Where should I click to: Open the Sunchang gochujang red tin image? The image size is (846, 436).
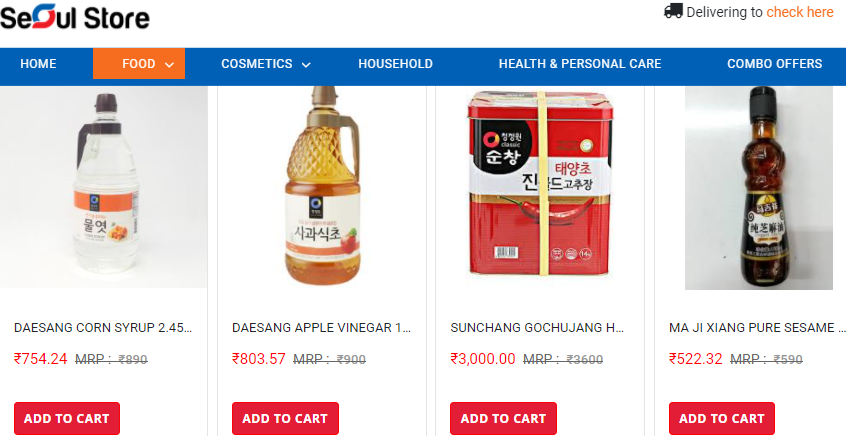pos(540,183)
